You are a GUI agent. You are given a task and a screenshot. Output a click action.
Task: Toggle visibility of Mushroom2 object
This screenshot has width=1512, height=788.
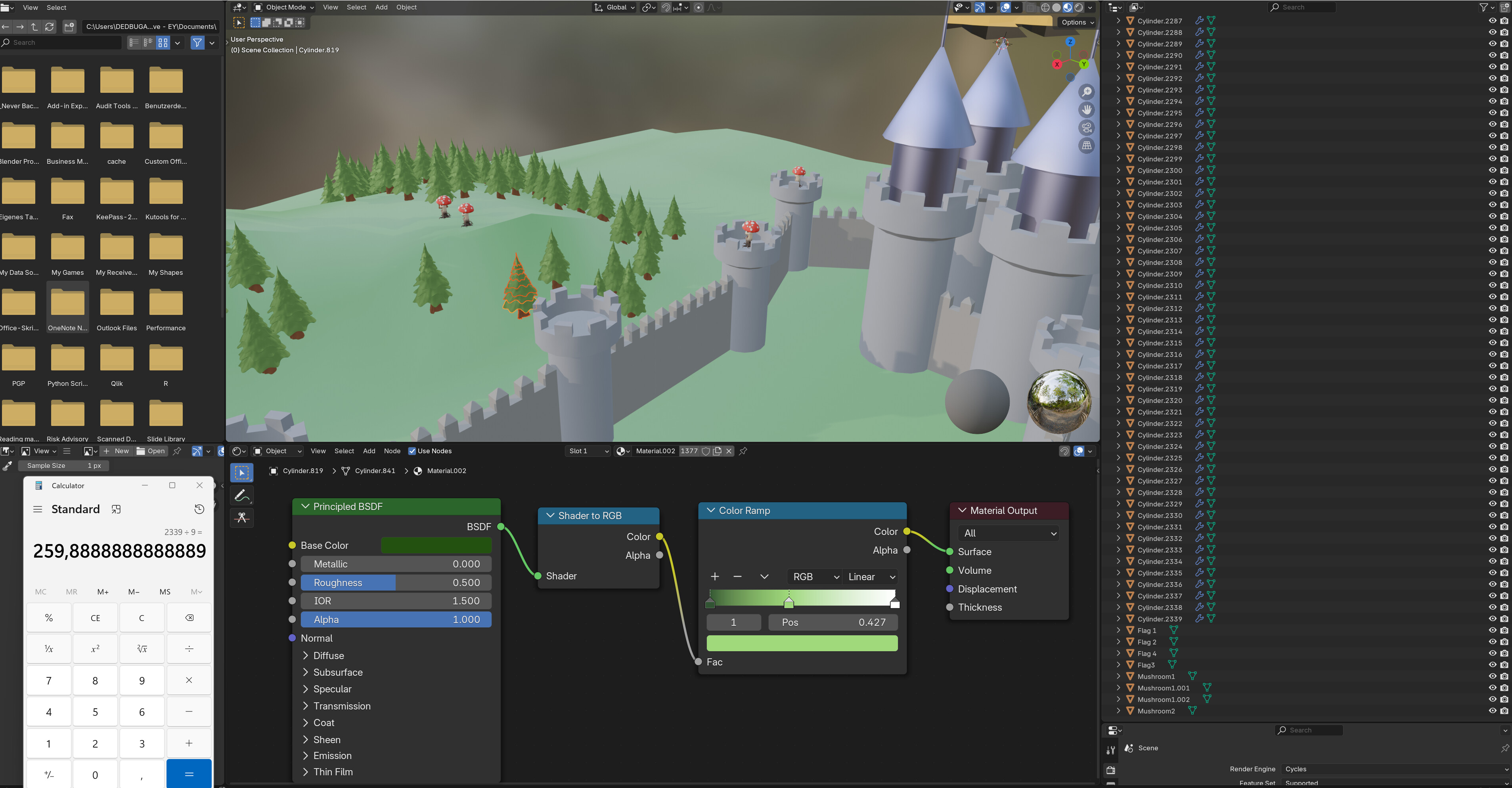(x=1492, y=711)
